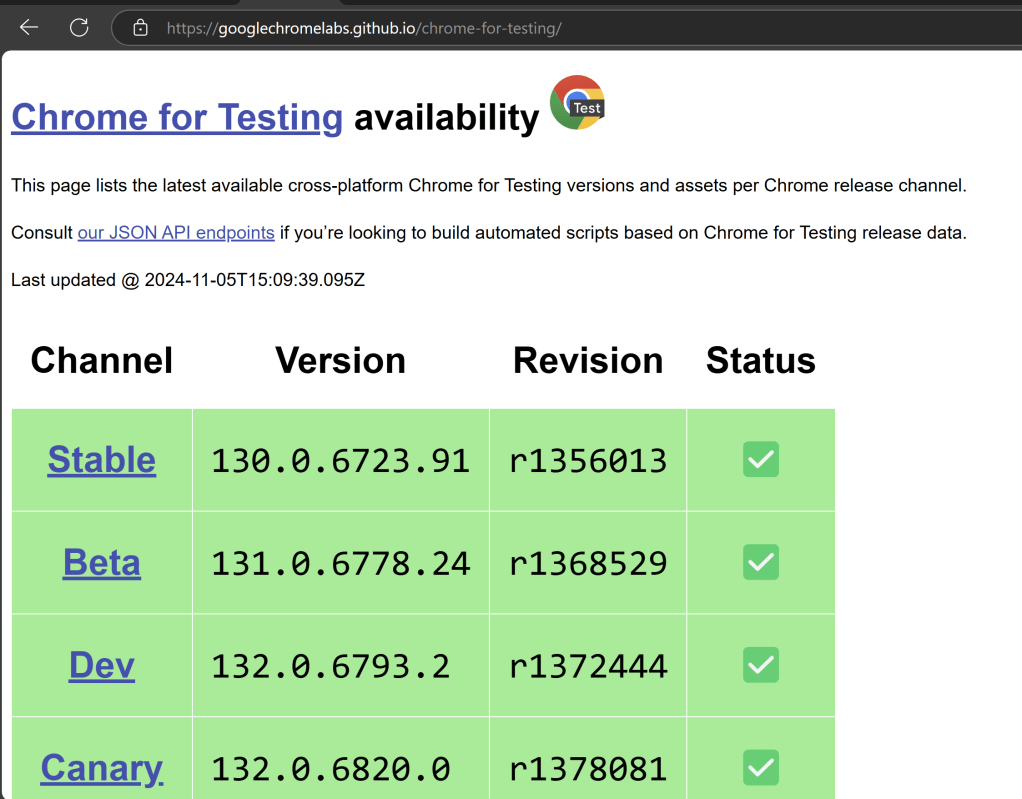Click the Dev channel status checkmark

tap(760, 665)
